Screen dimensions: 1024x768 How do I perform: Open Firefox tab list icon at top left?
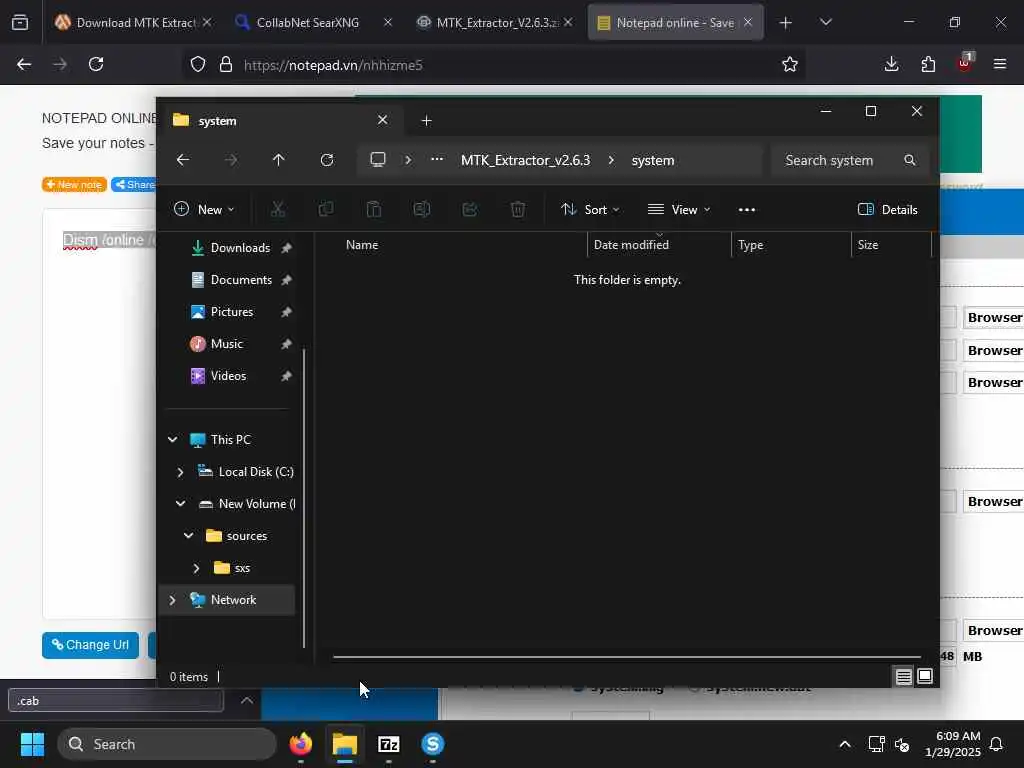(x=20, y=22)
